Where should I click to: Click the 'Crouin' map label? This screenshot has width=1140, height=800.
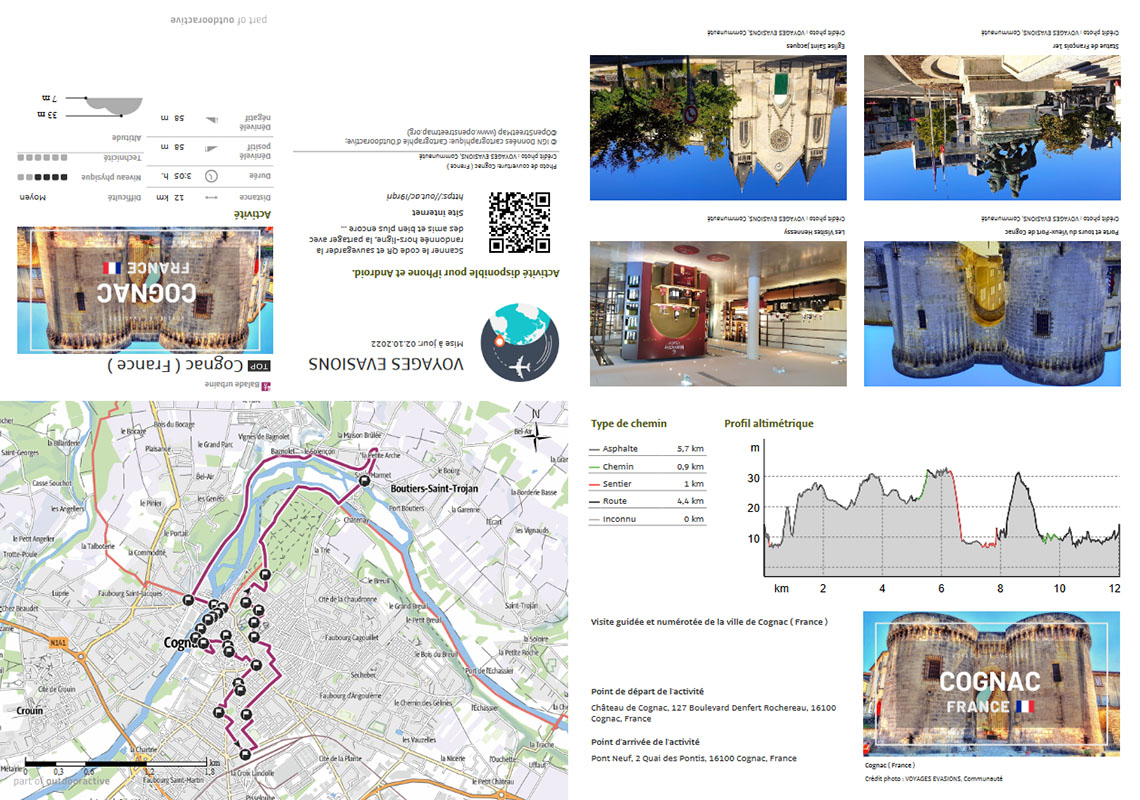pyautogui.click(x=30, y=711)
